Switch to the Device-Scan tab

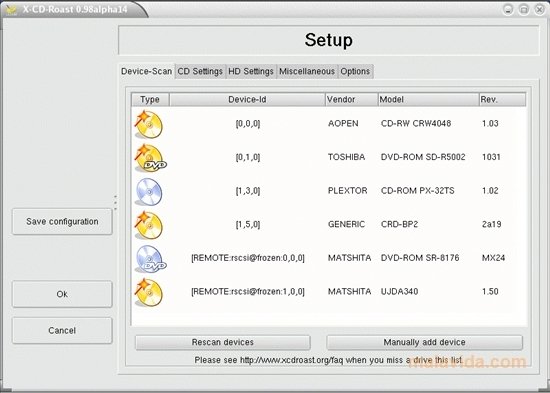[x=146, y=71]
